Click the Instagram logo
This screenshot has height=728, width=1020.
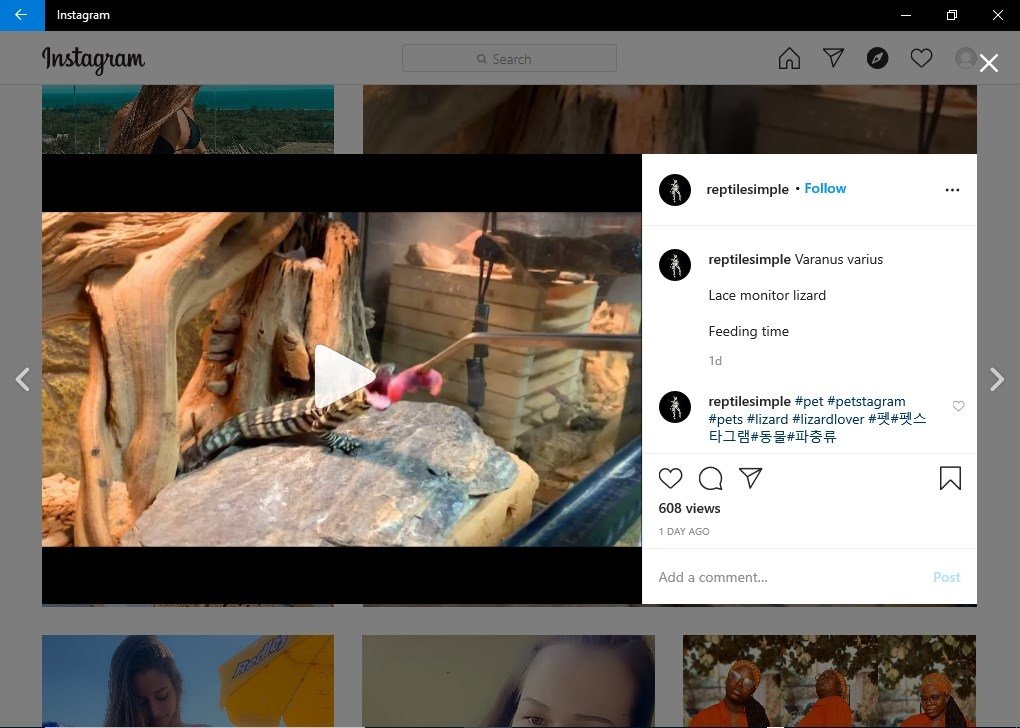click(93, 60)
